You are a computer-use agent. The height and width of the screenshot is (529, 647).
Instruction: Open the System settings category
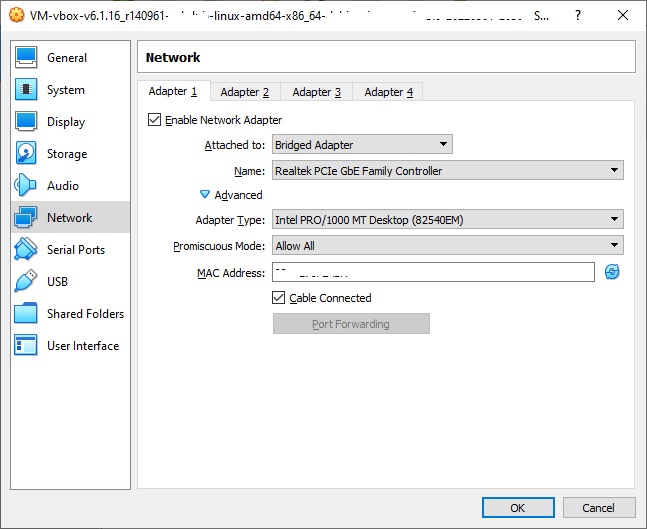pyautogui.click(x=71, y=90)
